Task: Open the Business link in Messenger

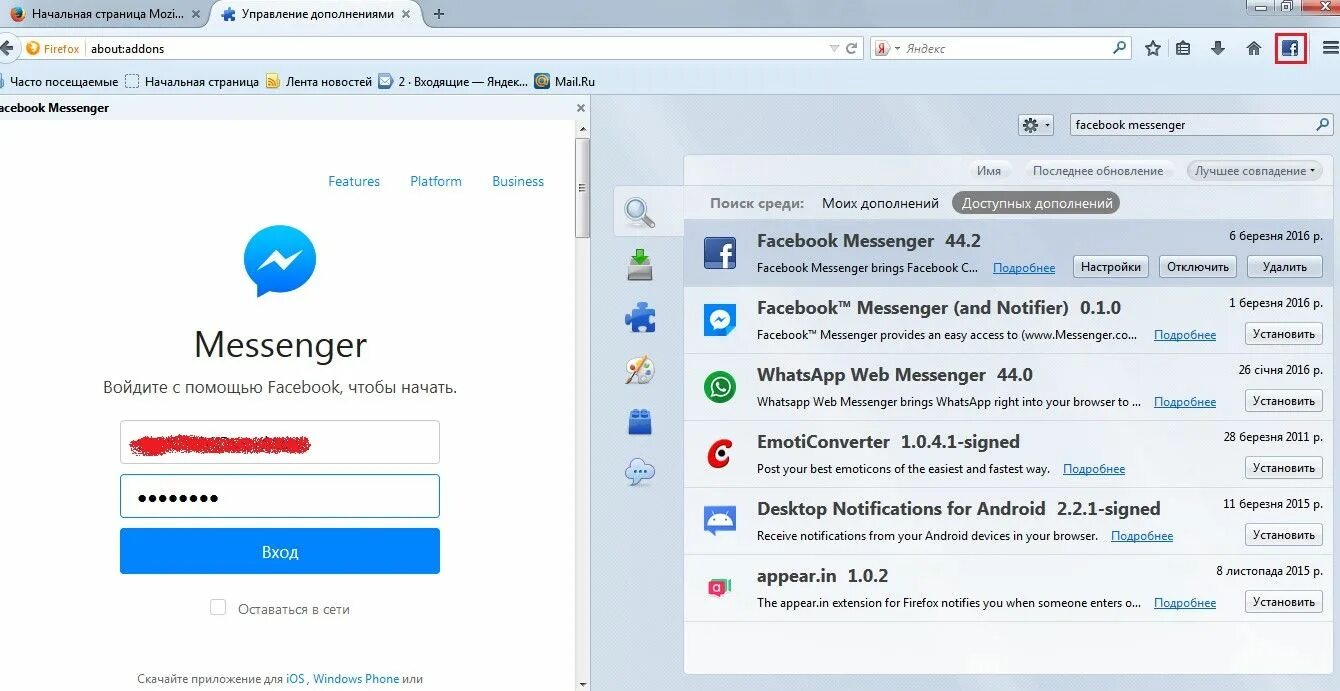Action: point(518,181)
